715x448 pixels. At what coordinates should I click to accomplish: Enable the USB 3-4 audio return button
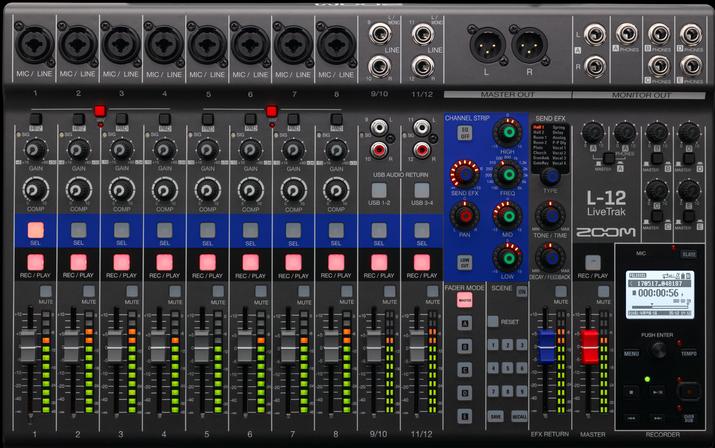(422, 190)
